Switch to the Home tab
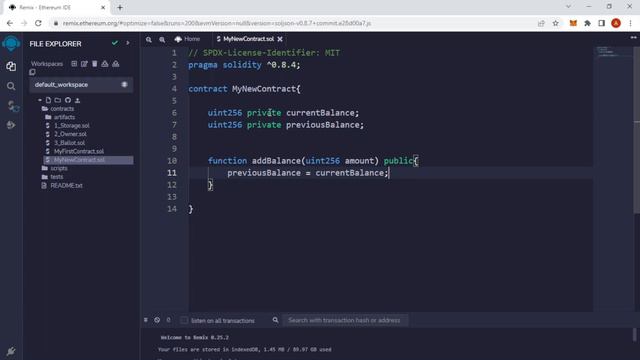 [187, 39]
